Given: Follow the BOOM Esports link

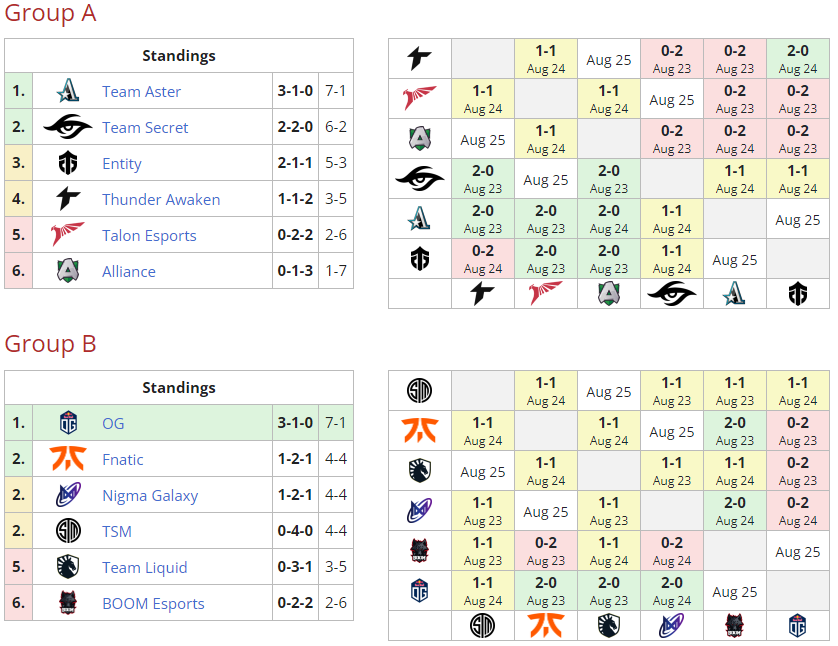Looking at the screenshot, I should (153, 603).
